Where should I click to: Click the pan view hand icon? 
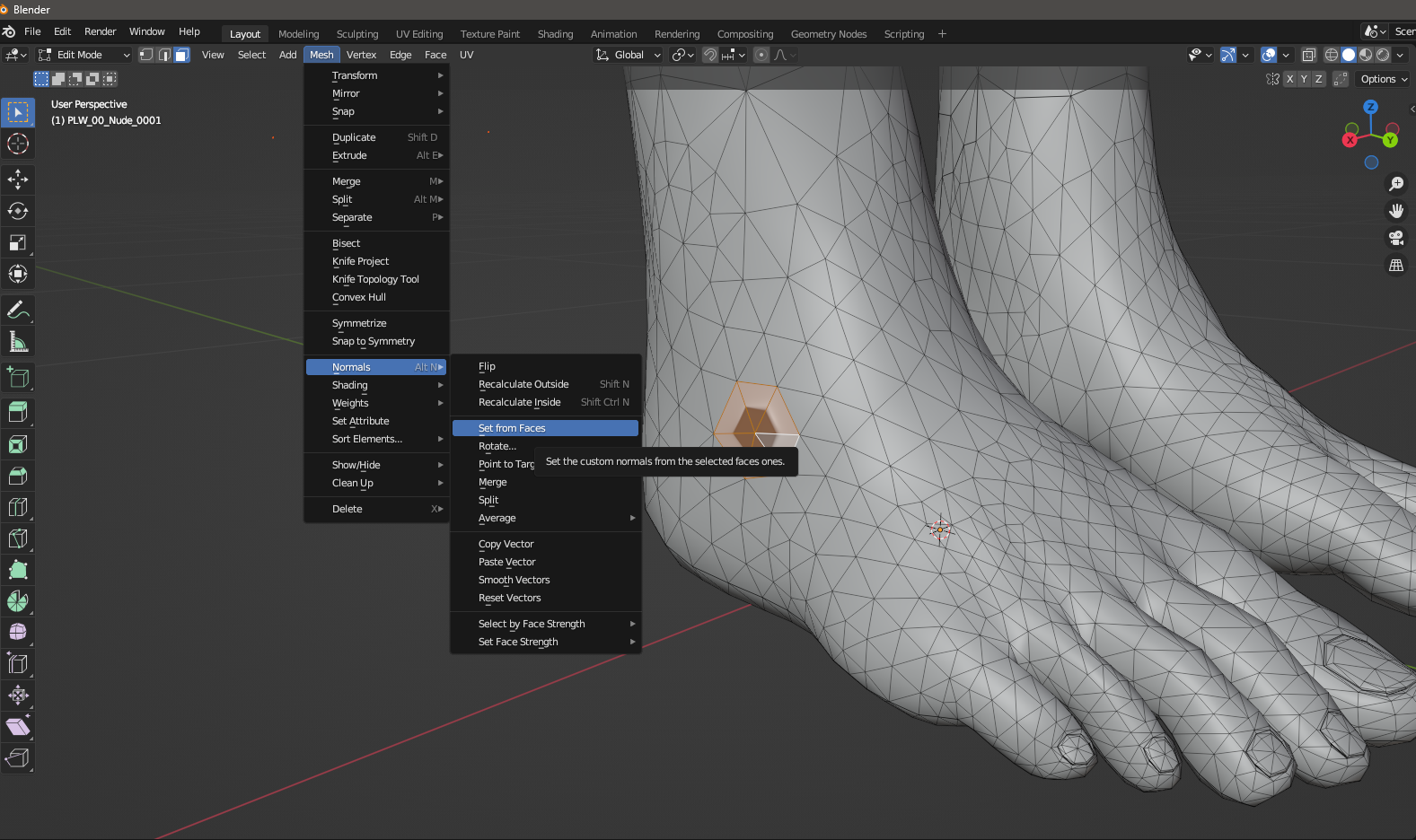pos(1396,211)
